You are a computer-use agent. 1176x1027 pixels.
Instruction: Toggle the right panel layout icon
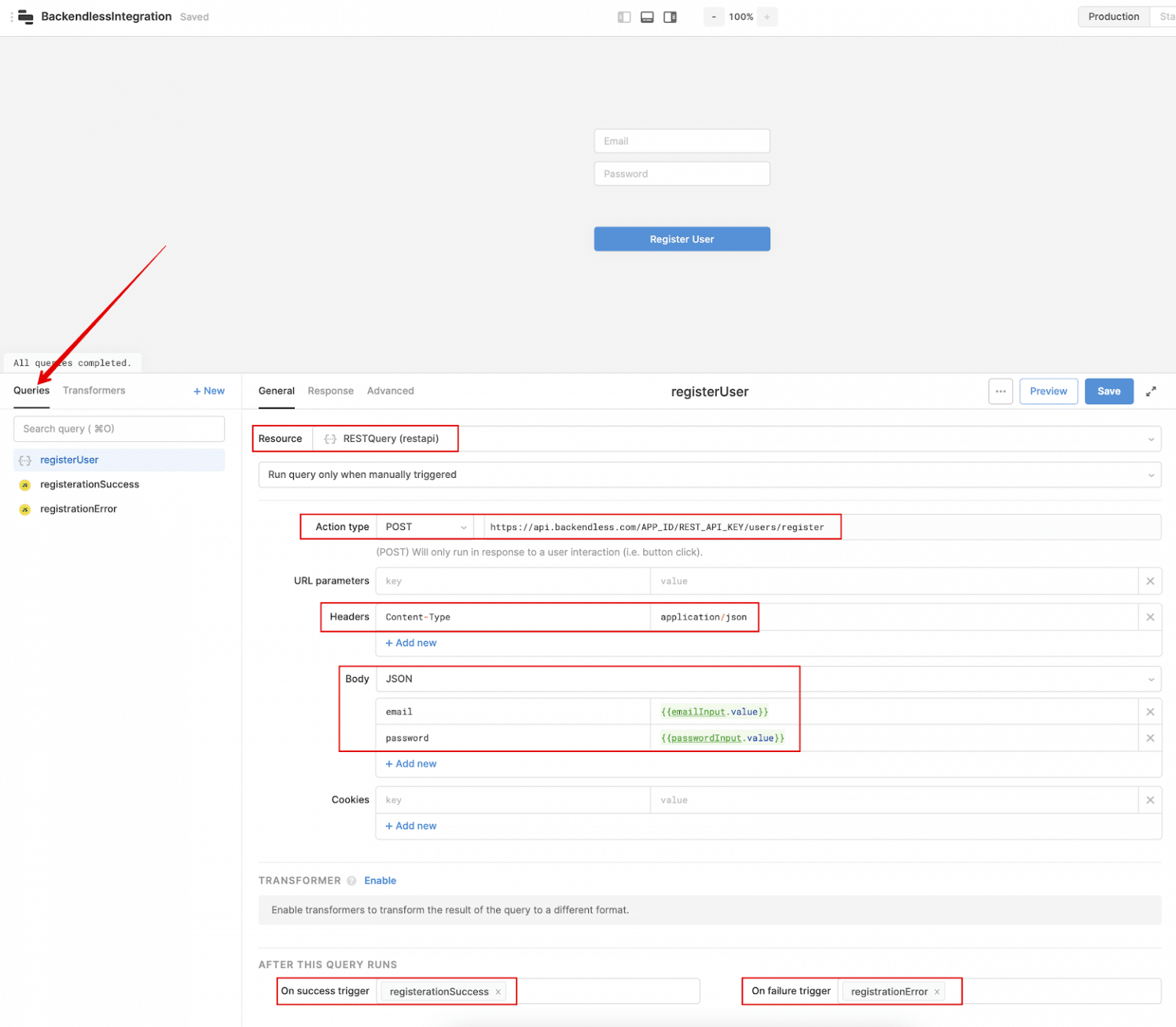click(670, 16)
